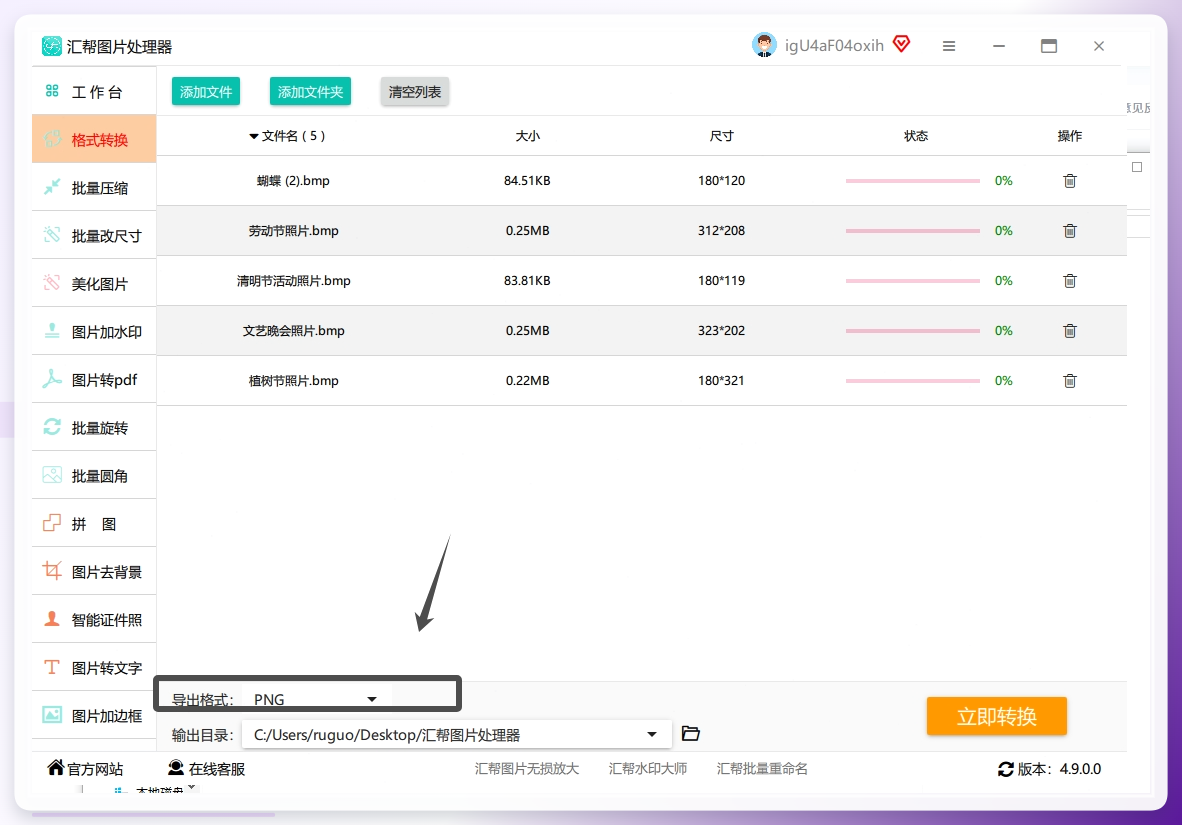Open the 汇帮批量重命名 link
This screenshot has height=825, width=1182.
(x=762, y=768)
